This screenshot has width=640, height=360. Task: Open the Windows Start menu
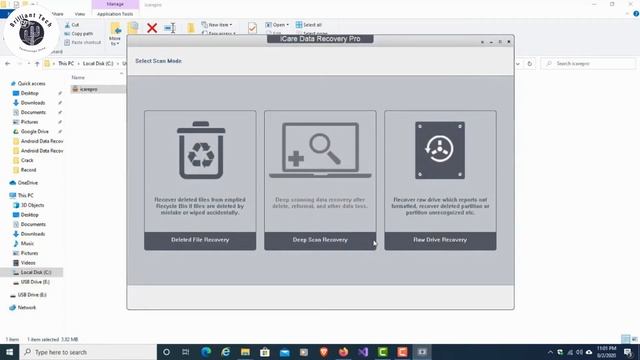coord(9,352)
